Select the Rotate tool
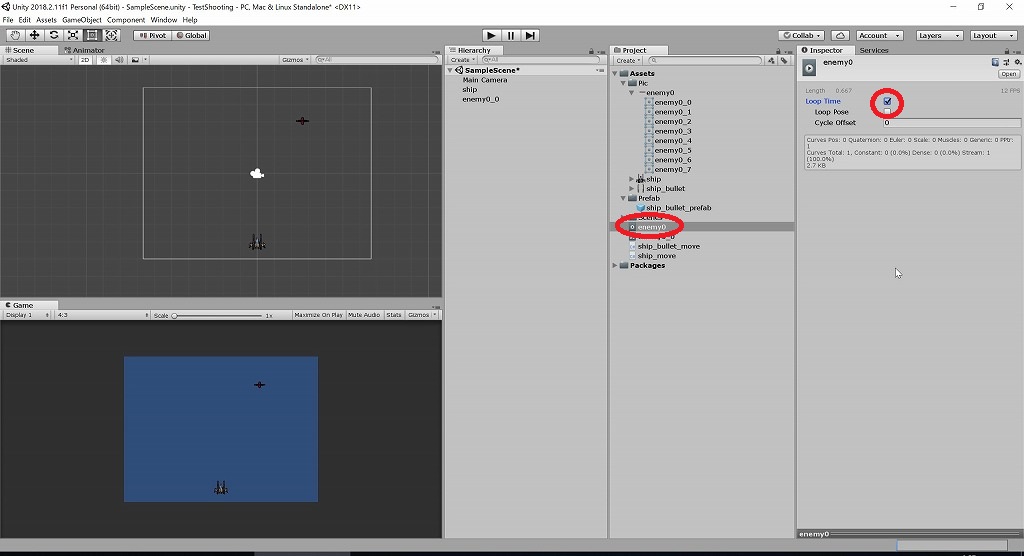Viewport: 1024px width, 556px height. coord(54,35)
